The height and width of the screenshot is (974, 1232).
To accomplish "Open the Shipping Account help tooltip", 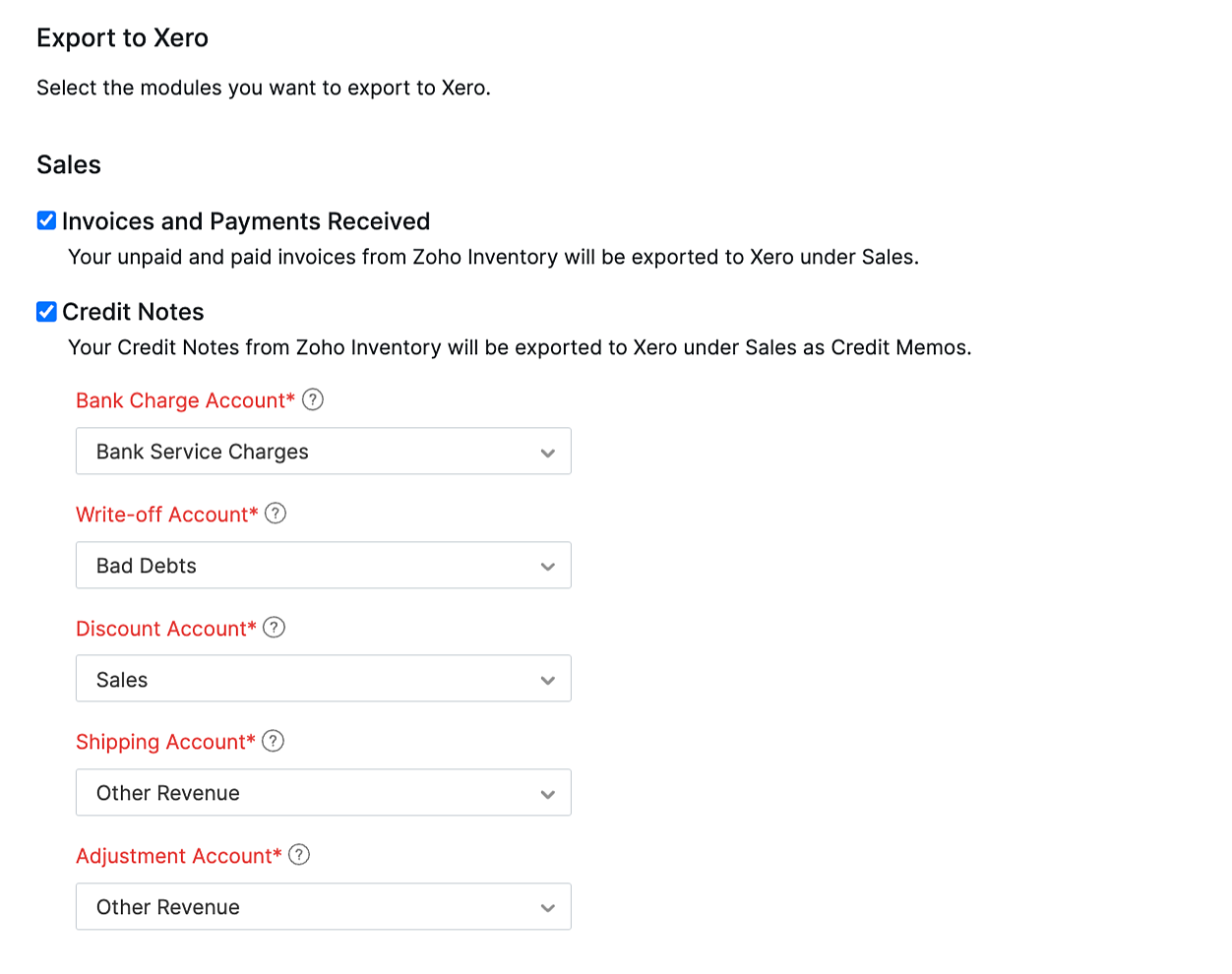I will pos(273,741).
